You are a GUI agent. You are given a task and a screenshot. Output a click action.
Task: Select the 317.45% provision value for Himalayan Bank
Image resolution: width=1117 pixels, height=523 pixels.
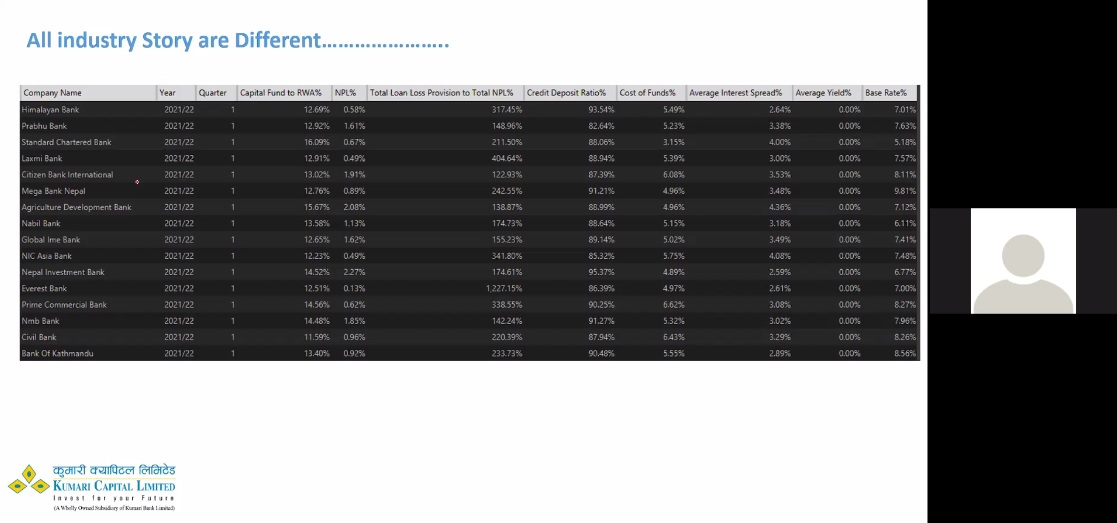point(506,110)
